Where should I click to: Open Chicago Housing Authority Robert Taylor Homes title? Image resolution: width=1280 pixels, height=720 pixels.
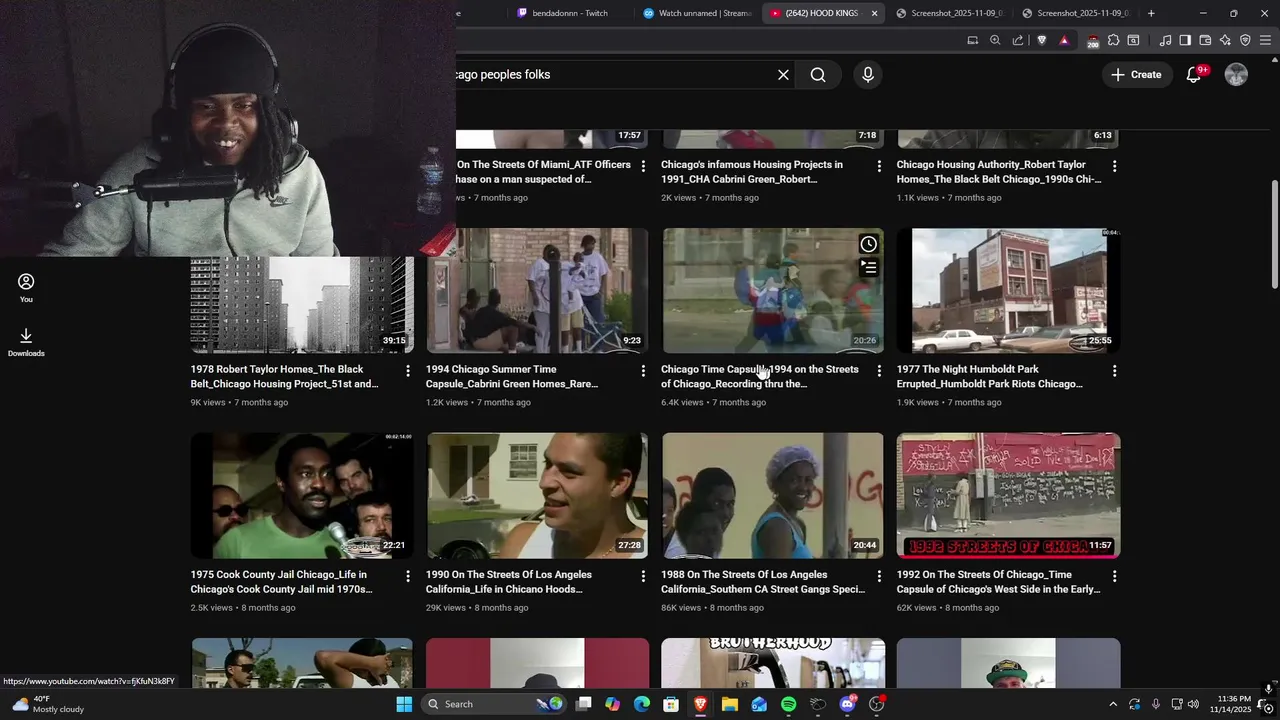click(999, 172)
